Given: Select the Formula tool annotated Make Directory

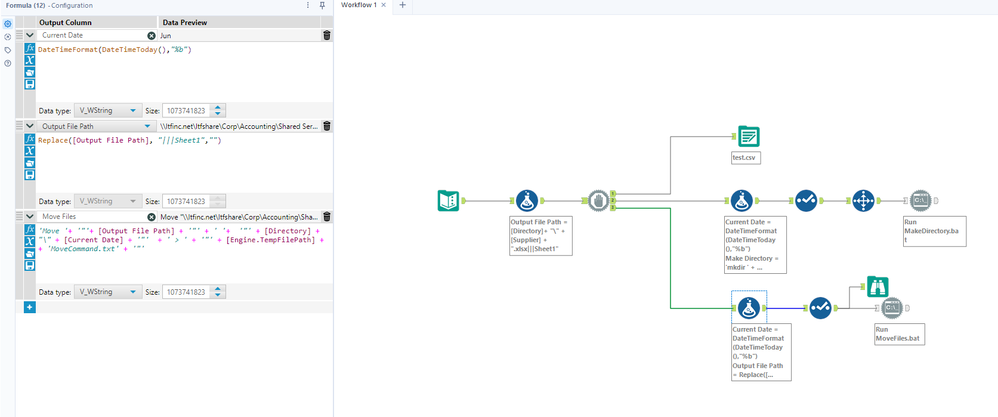Looking at the screenshot, I should pyautogui.click(x=740, y=201).
